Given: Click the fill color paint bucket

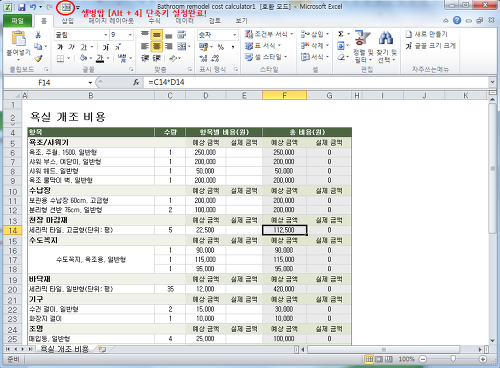Looking at the screenshot, I should coord(83,59).
